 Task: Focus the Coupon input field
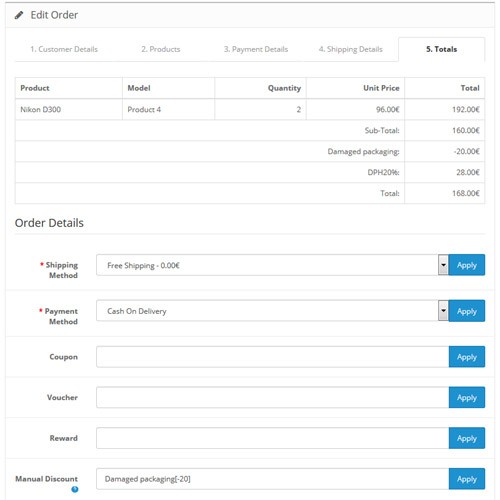272,357
